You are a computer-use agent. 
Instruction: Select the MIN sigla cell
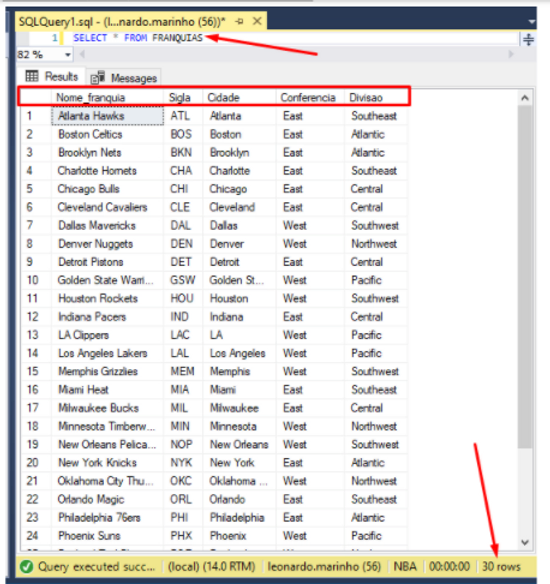pyautogui.click(x=183, y=426)
